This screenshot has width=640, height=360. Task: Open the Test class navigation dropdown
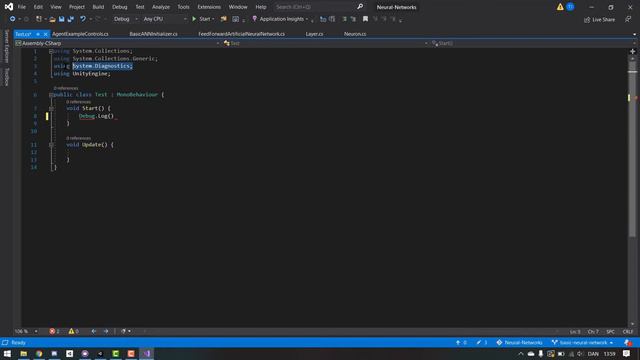[x=325, y=43]
